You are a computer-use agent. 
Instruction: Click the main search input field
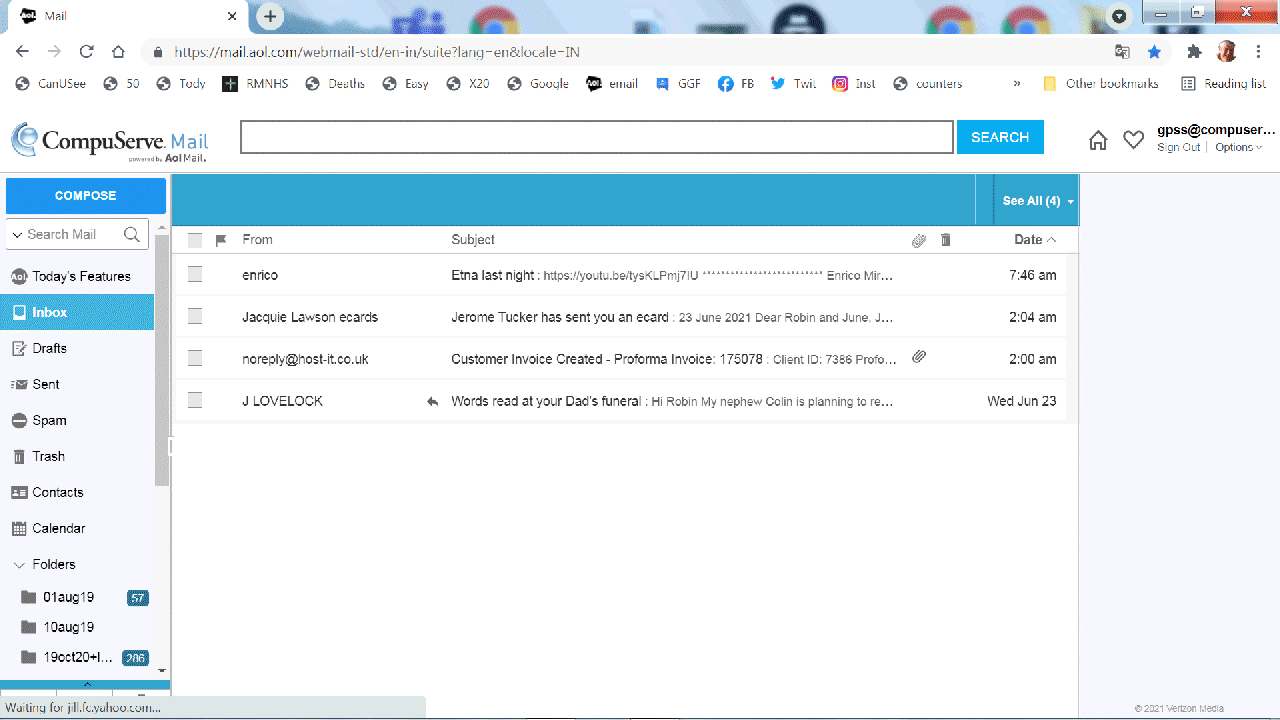596,138
